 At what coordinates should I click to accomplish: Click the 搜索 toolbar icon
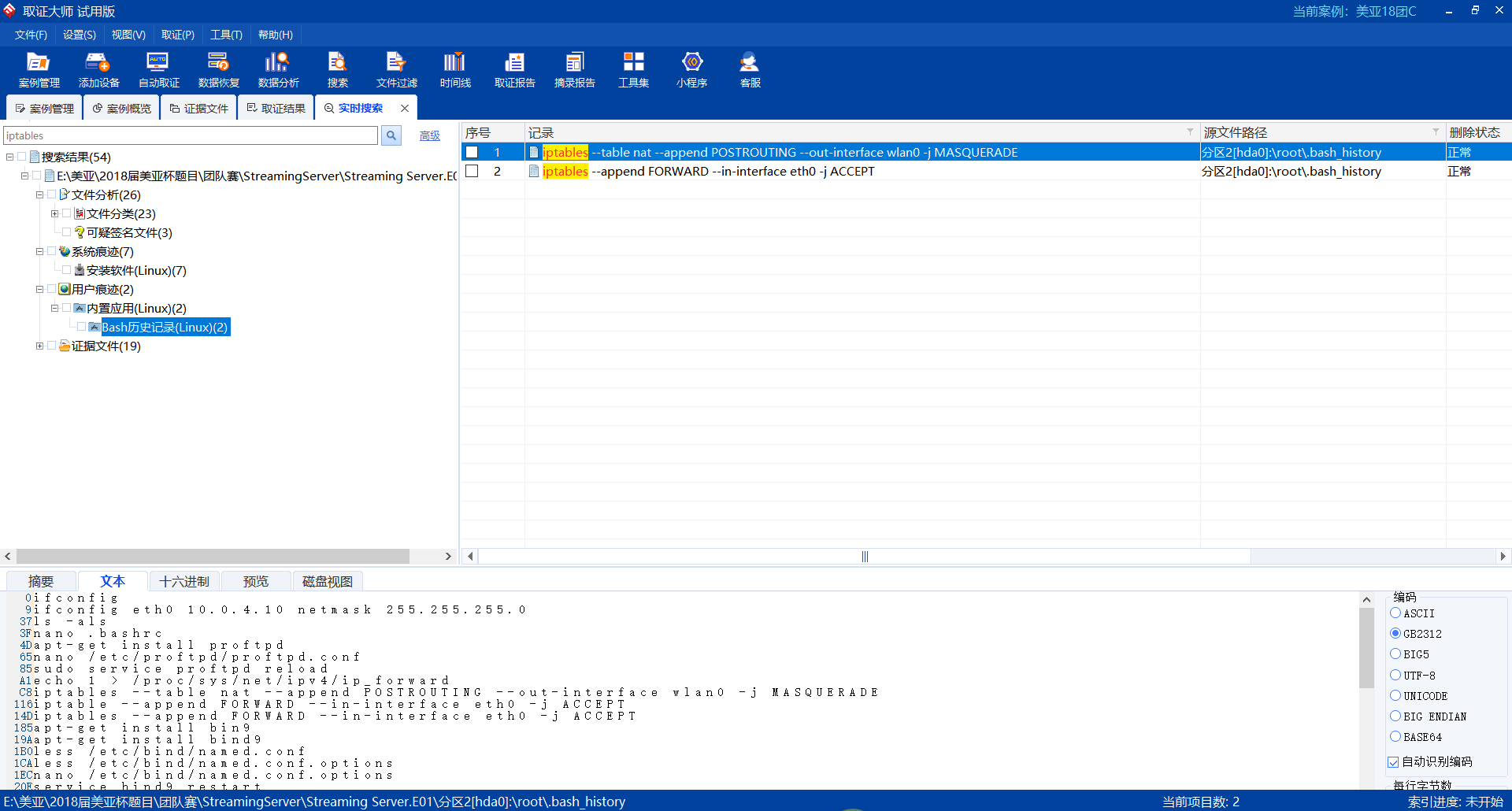coord(337,69)
